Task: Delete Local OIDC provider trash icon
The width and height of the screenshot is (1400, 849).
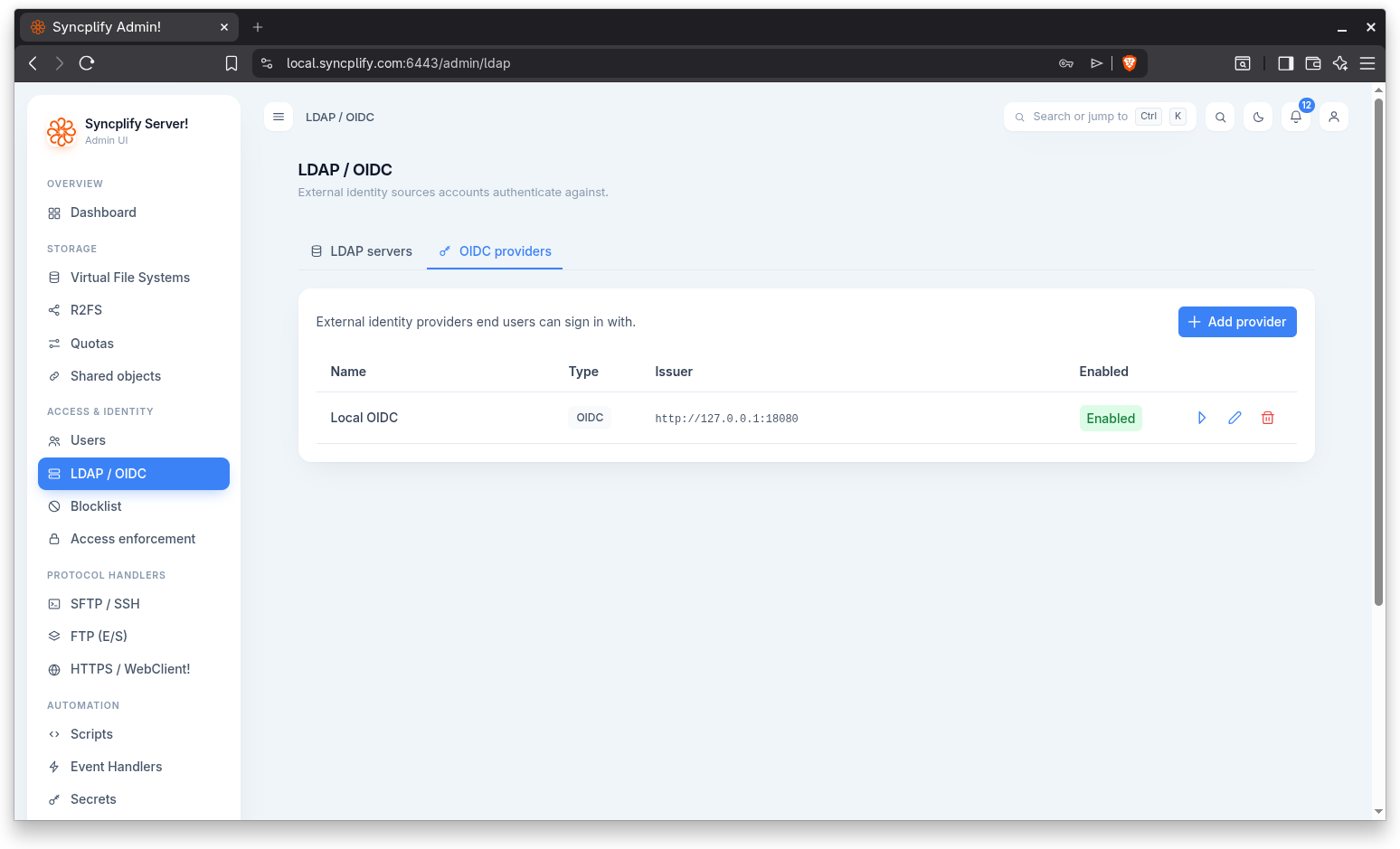Action: (1268, 418)
